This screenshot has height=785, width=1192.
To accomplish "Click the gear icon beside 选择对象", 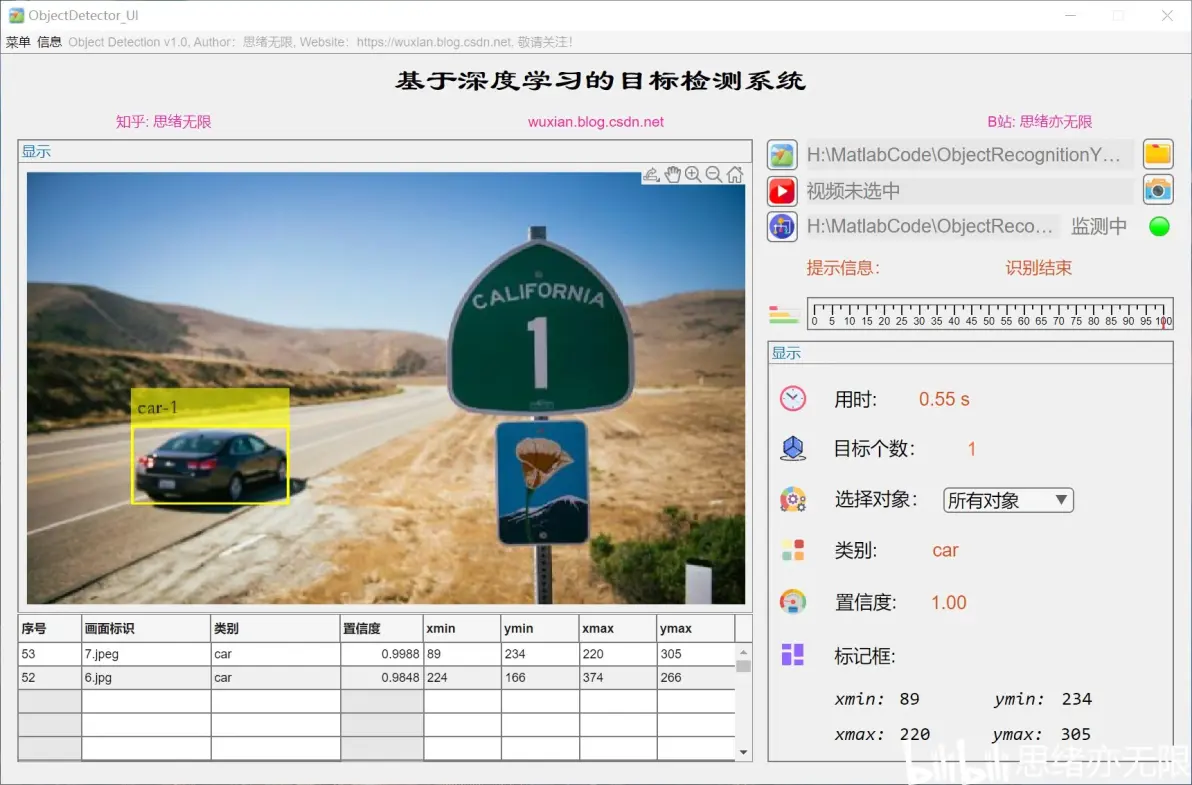I will (792, 499).
